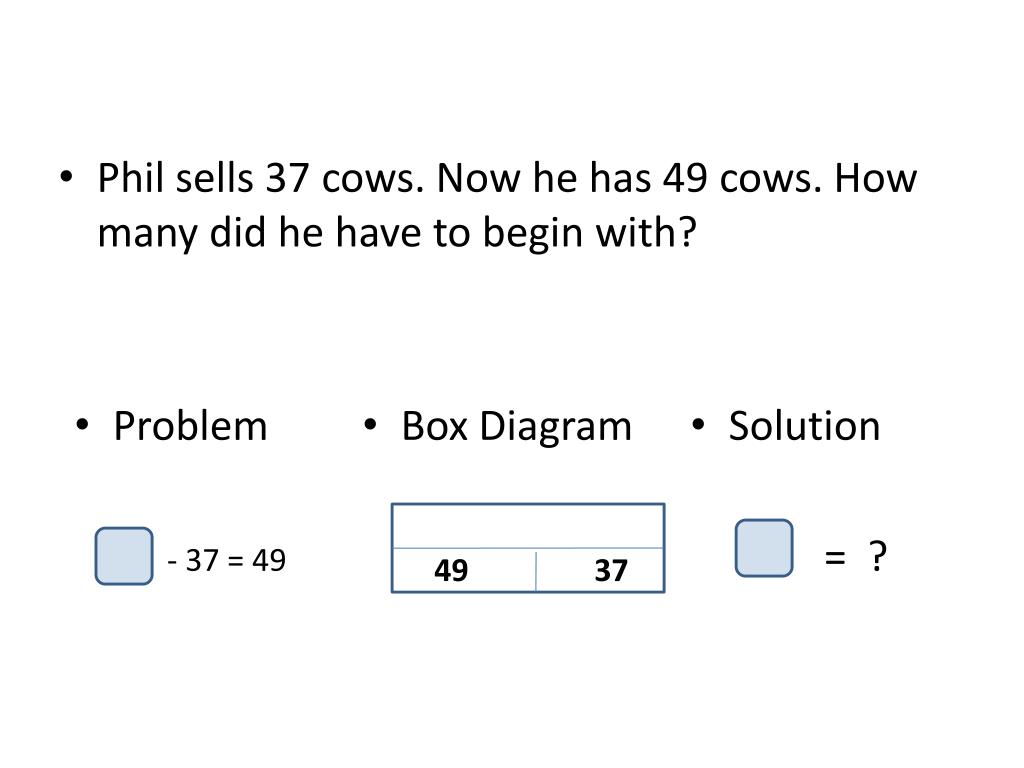Click the bullet before the Phil sentence
Image resolution: width=1024 pixels, height=768 pixels.
66,176
